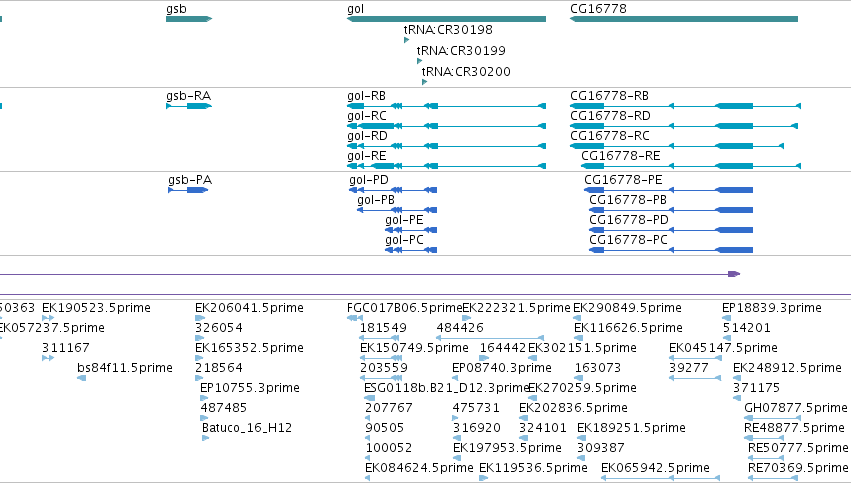Image resolution: width=851 pixels, height=483 pixels.
Task: Click the tRNA:CR30200 feature label
Action: (x=466, y=72)
